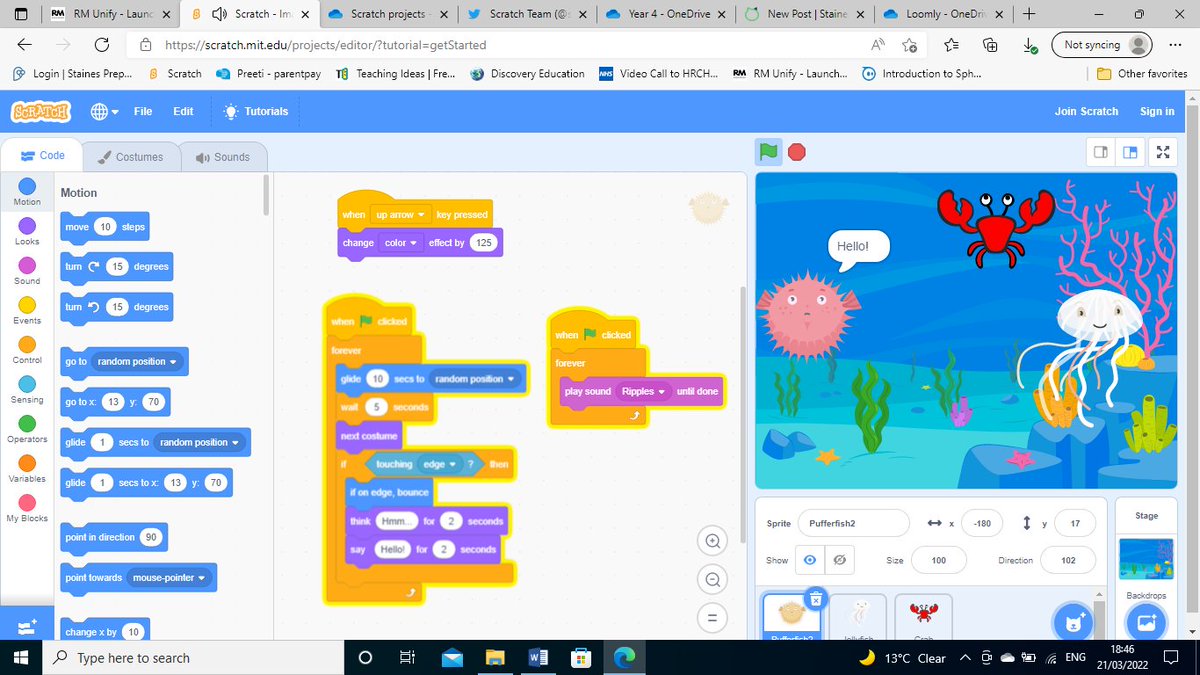Select the Operators block category
This screenshot has width=1200, height=675.
(x=27, y=429)
